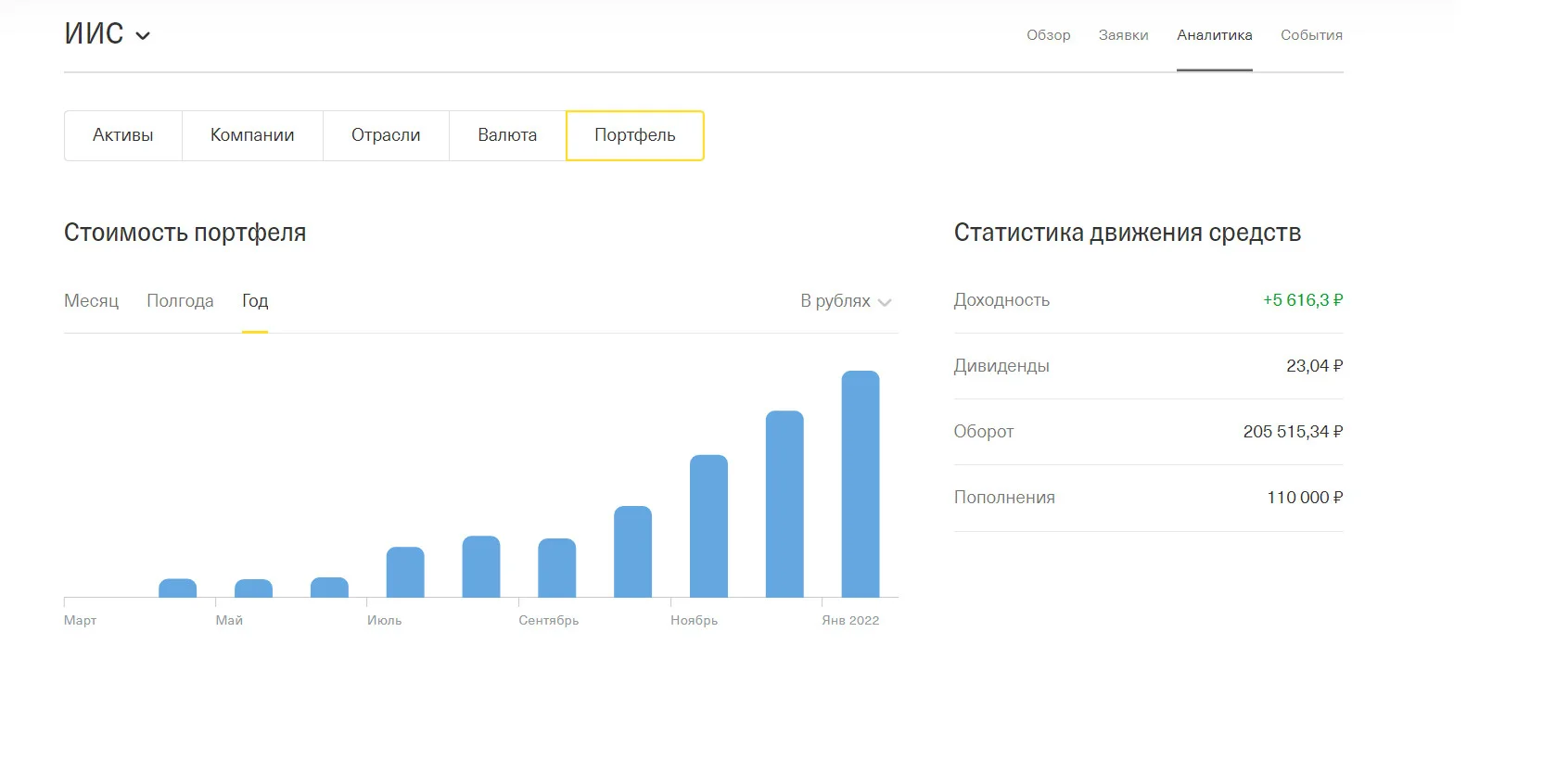Click the Оборот value 205 515,34 ₽
The height and width of the screenshot is (784, 1543).
[x=1294, y=432]
